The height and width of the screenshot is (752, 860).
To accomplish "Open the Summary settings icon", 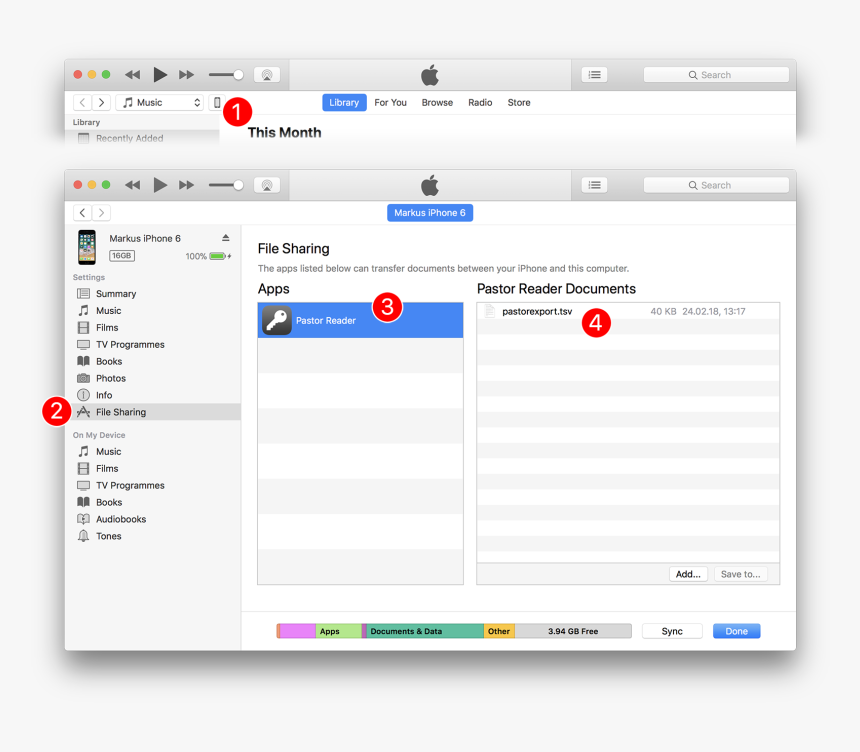I will [85, 293].
